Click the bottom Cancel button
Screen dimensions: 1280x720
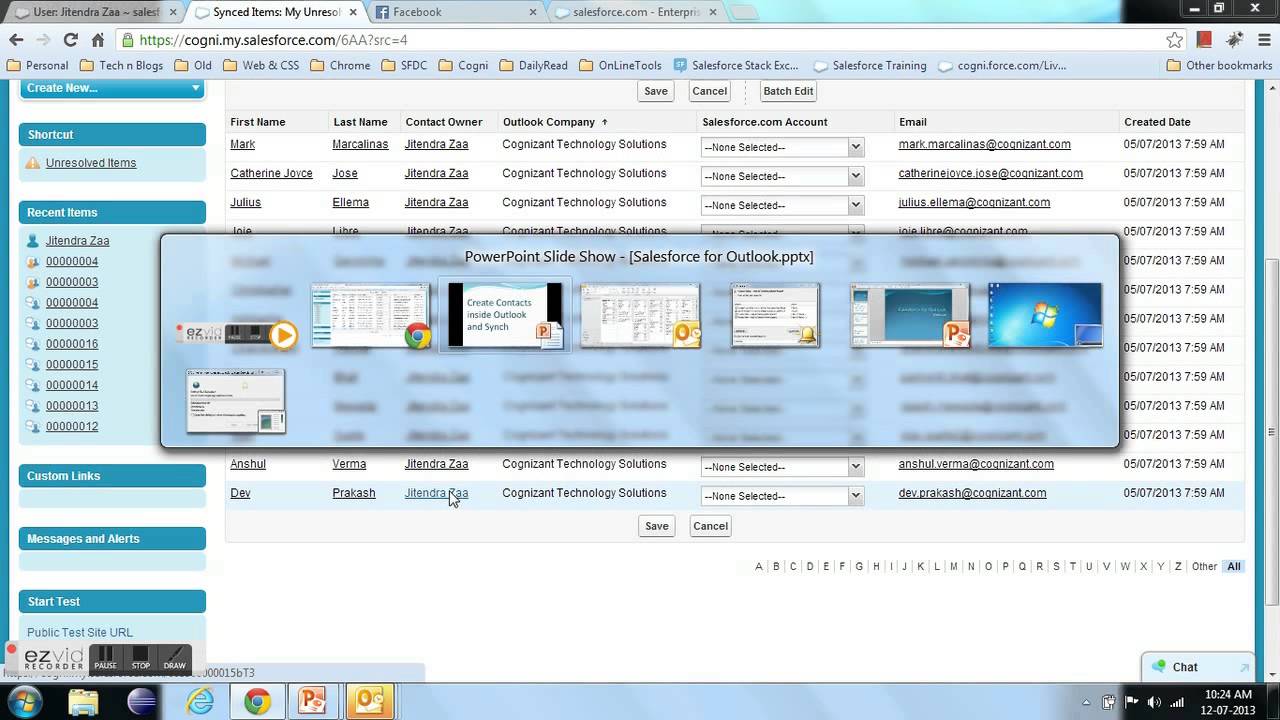point(711,526)
